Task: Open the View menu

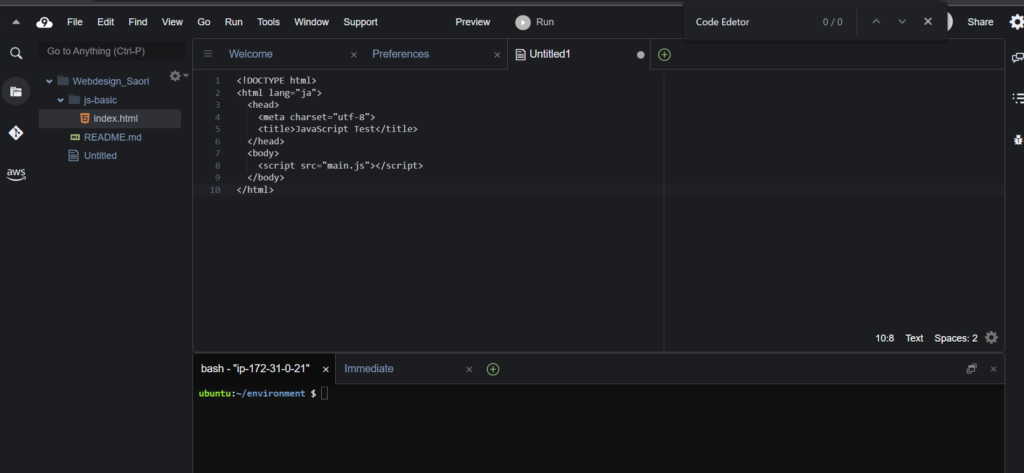Action: [172, 22]
